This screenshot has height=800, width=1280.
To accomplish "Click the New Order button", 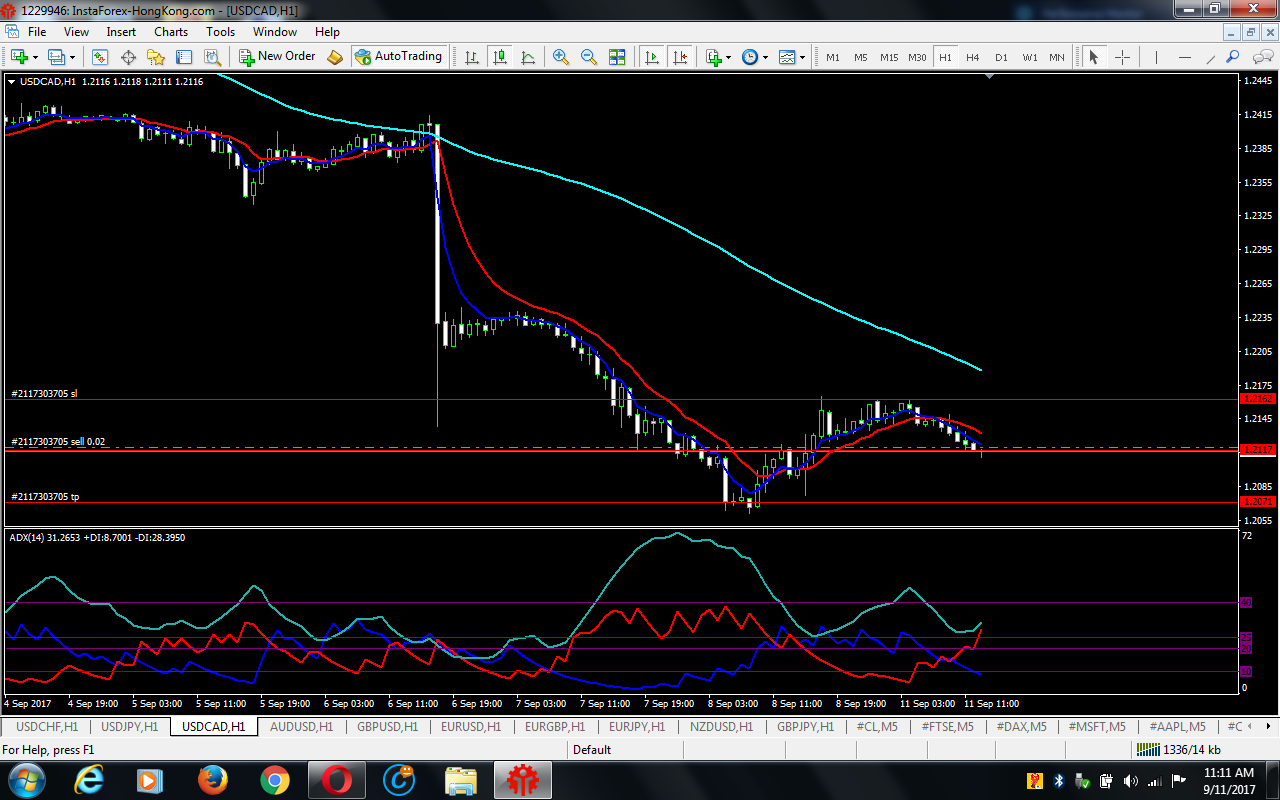I will tap(278, 57).
